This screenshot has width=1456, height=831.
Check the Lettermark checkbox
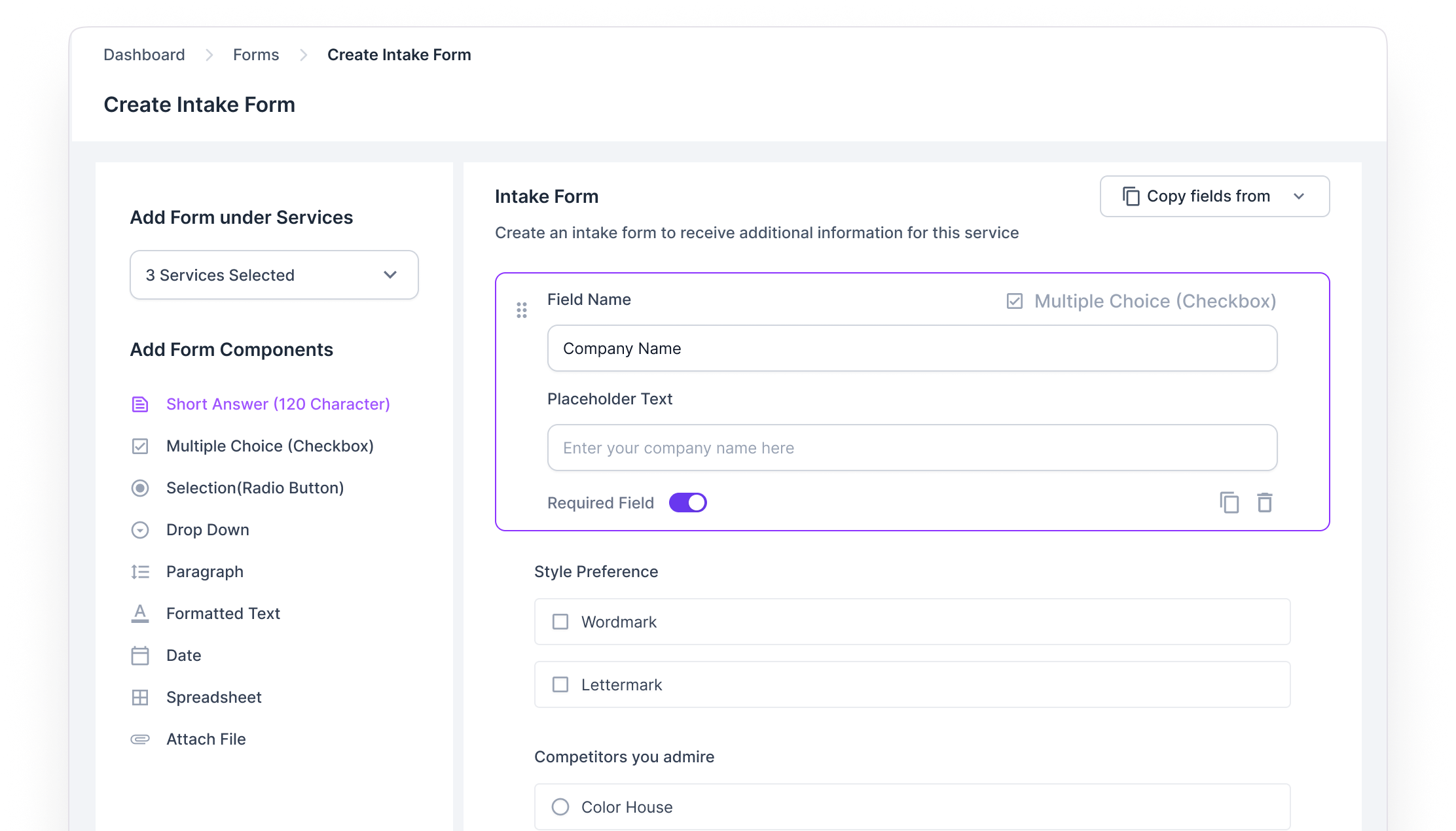[560, 684]
